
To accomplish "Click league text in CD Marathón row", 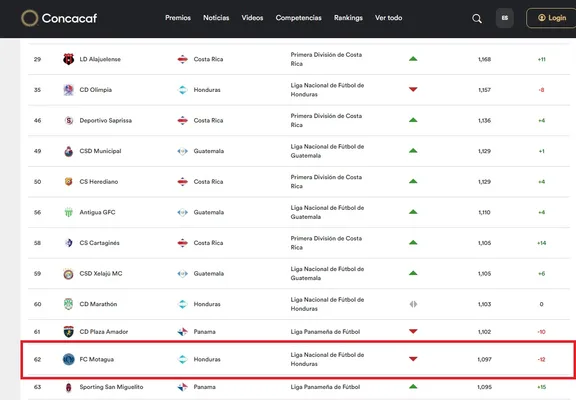I will click(327, 304).
